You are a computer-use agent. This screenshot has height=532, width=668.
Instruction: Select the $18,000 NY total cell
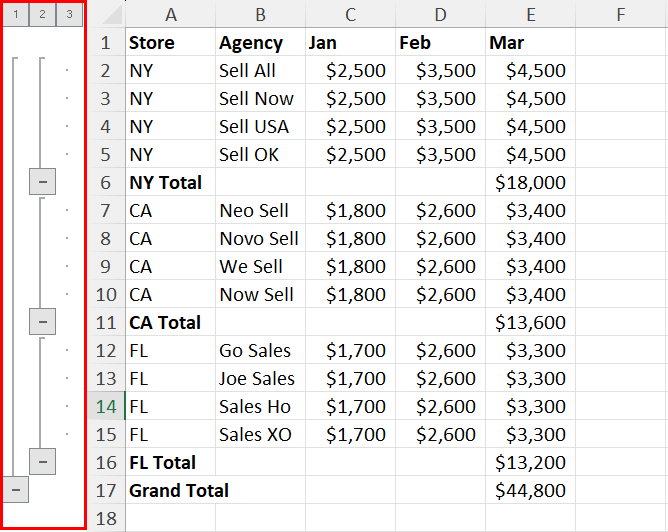click(530, 182)
